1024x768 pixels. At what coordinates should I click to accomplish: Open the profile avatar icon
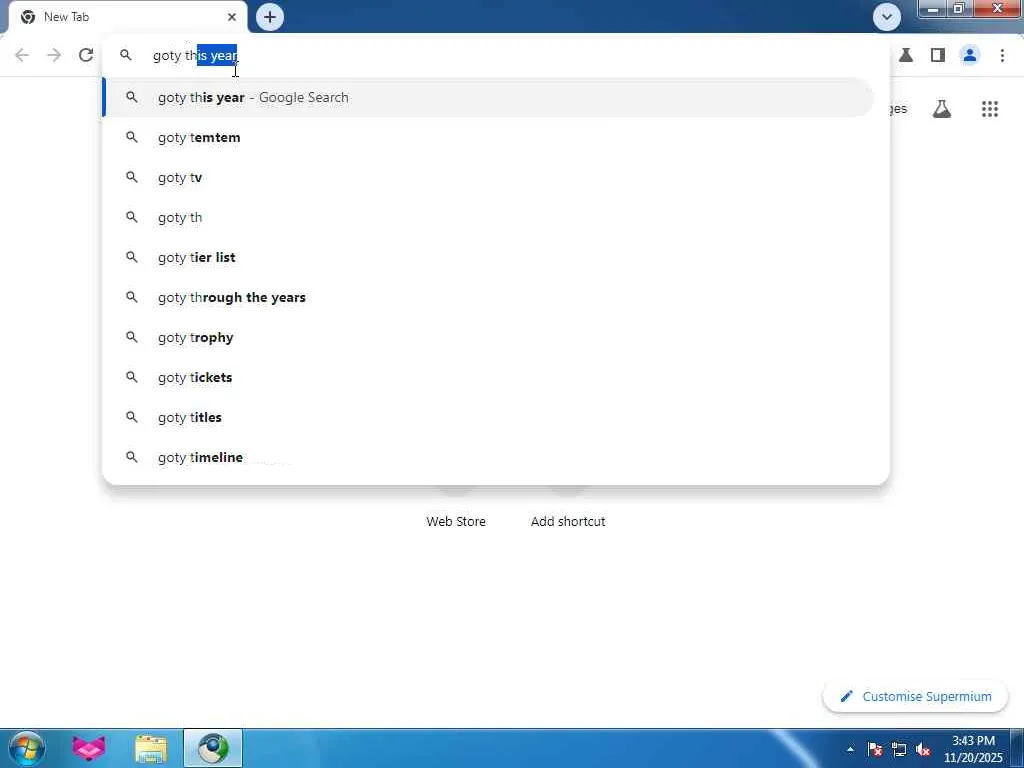(x=970, y=56)
